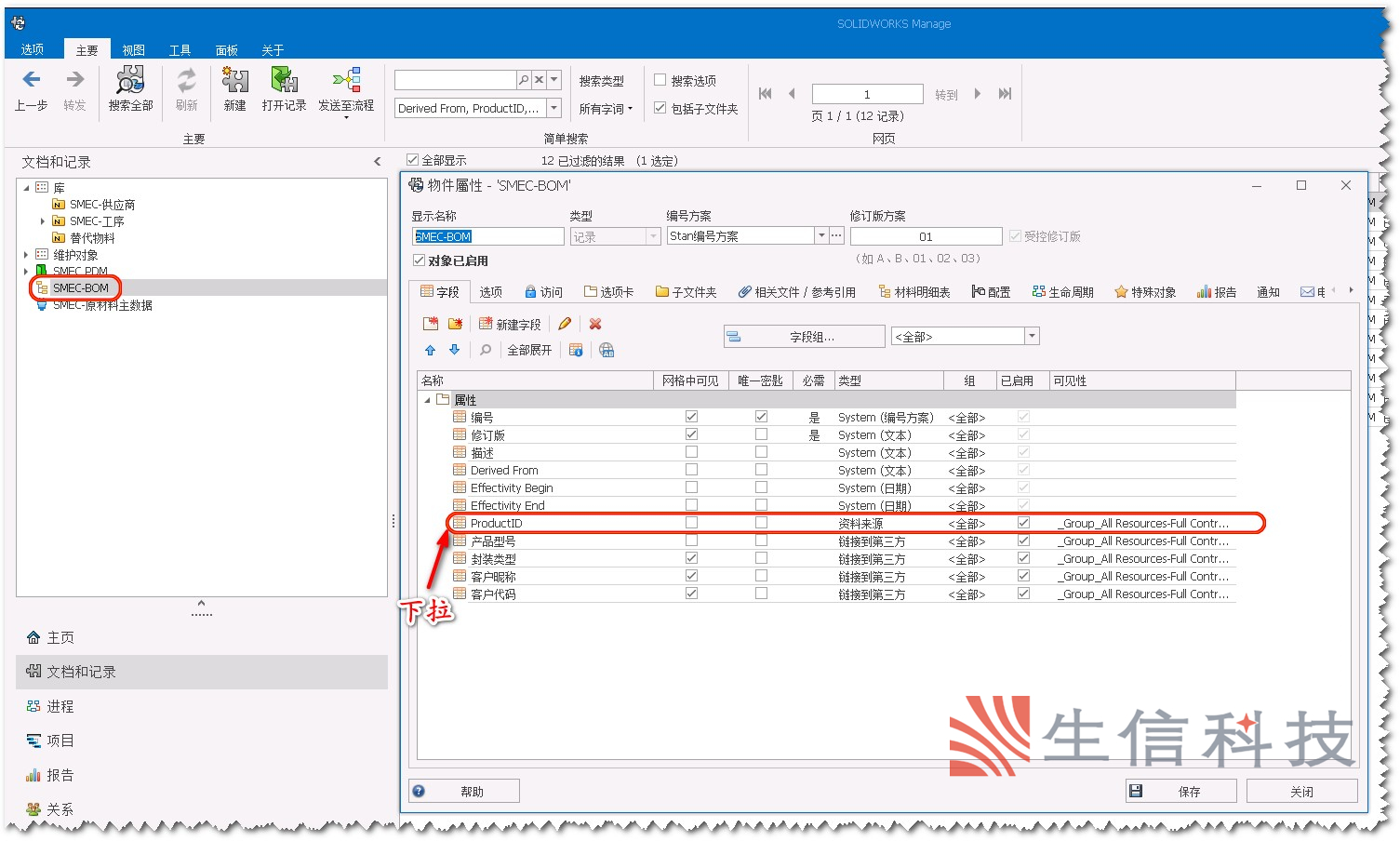
Task: Click the magnifier search icon in the fields toolbar
Action: 486,350
